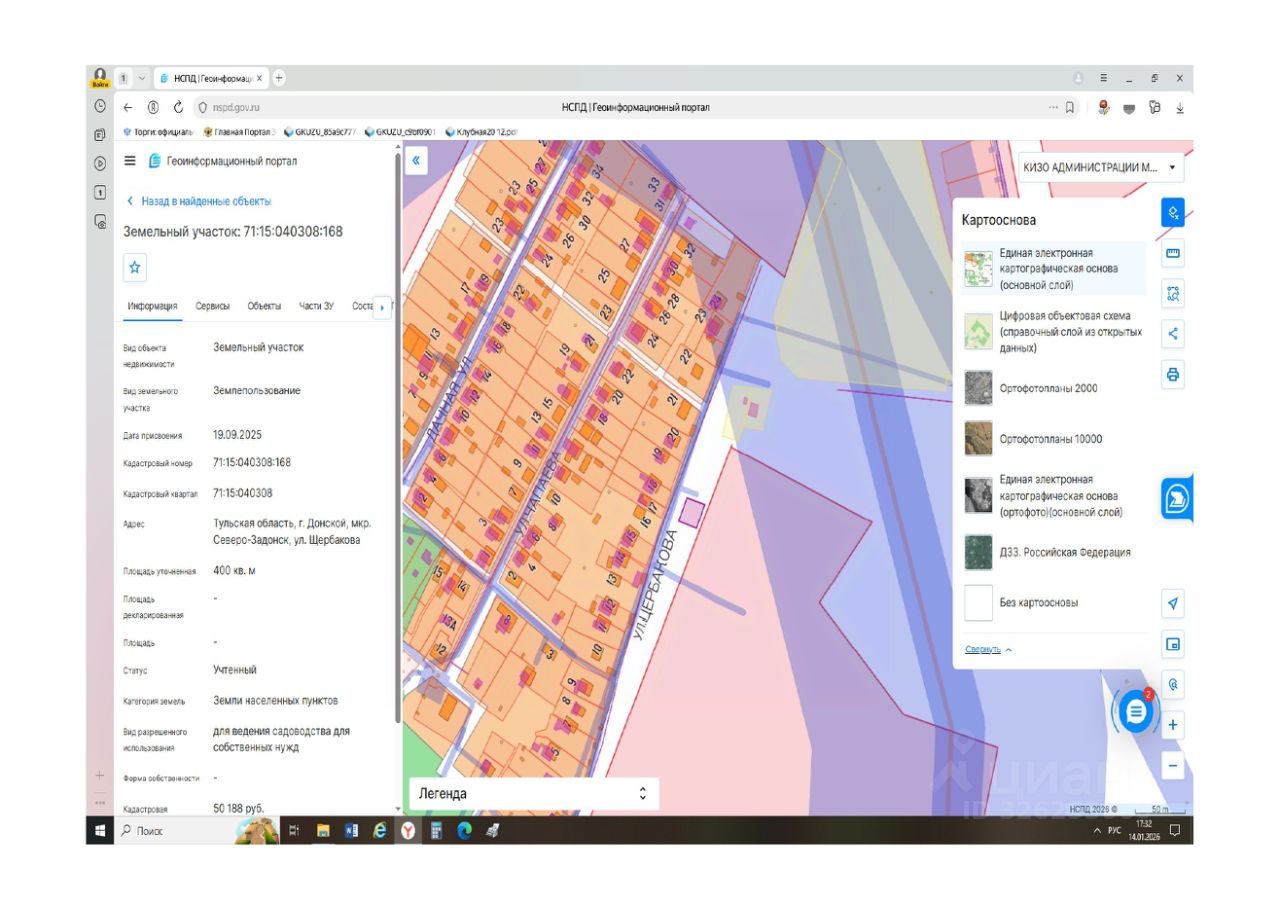Screen dimensions: 1280x905
Task: Open the Windows notification center
Action: [x=1175, y=830]
